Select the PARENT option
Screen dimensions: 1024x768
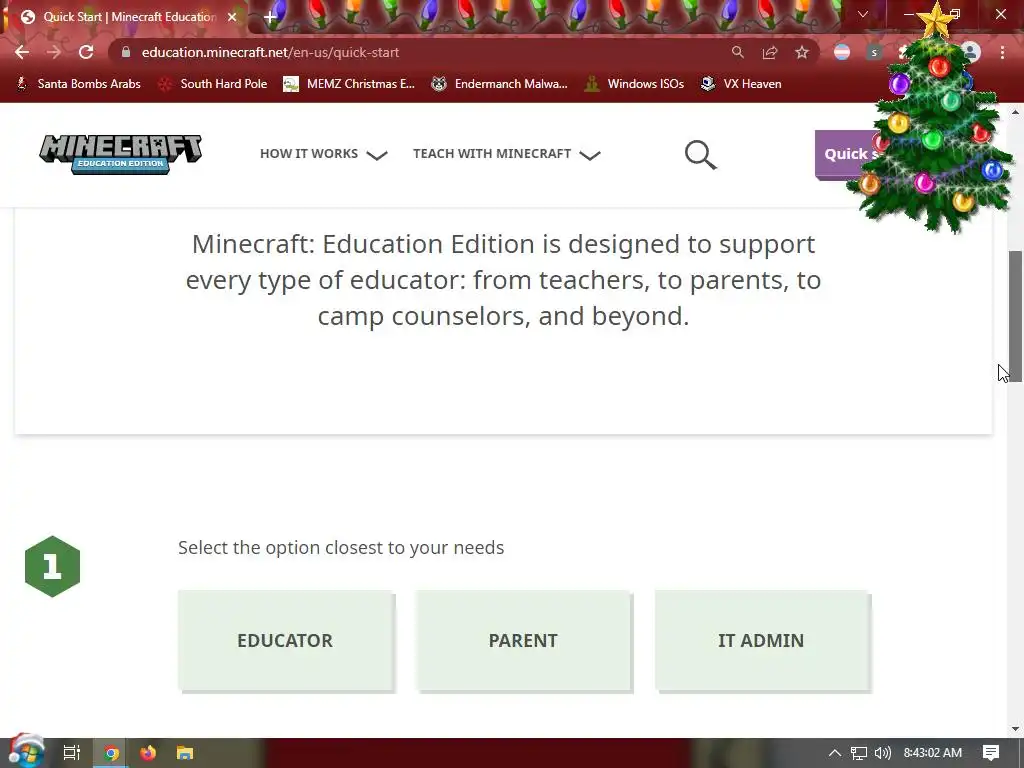coord(523,640)
